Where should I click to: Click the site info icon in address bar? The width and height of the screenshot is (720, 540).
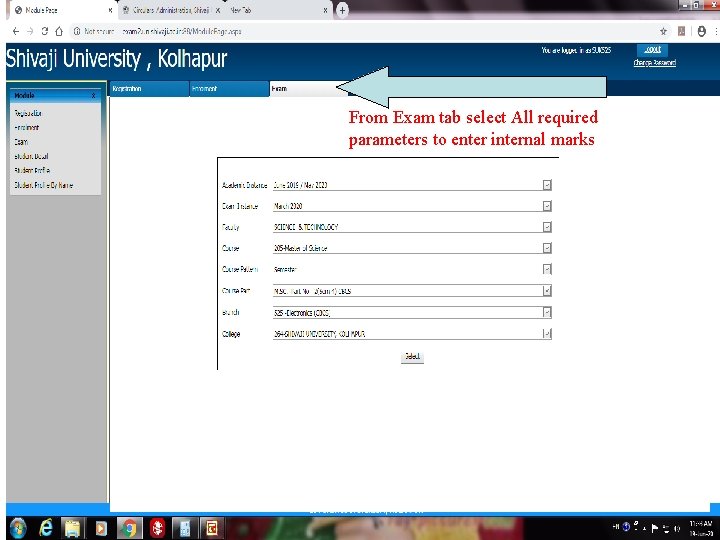(77, 31)
